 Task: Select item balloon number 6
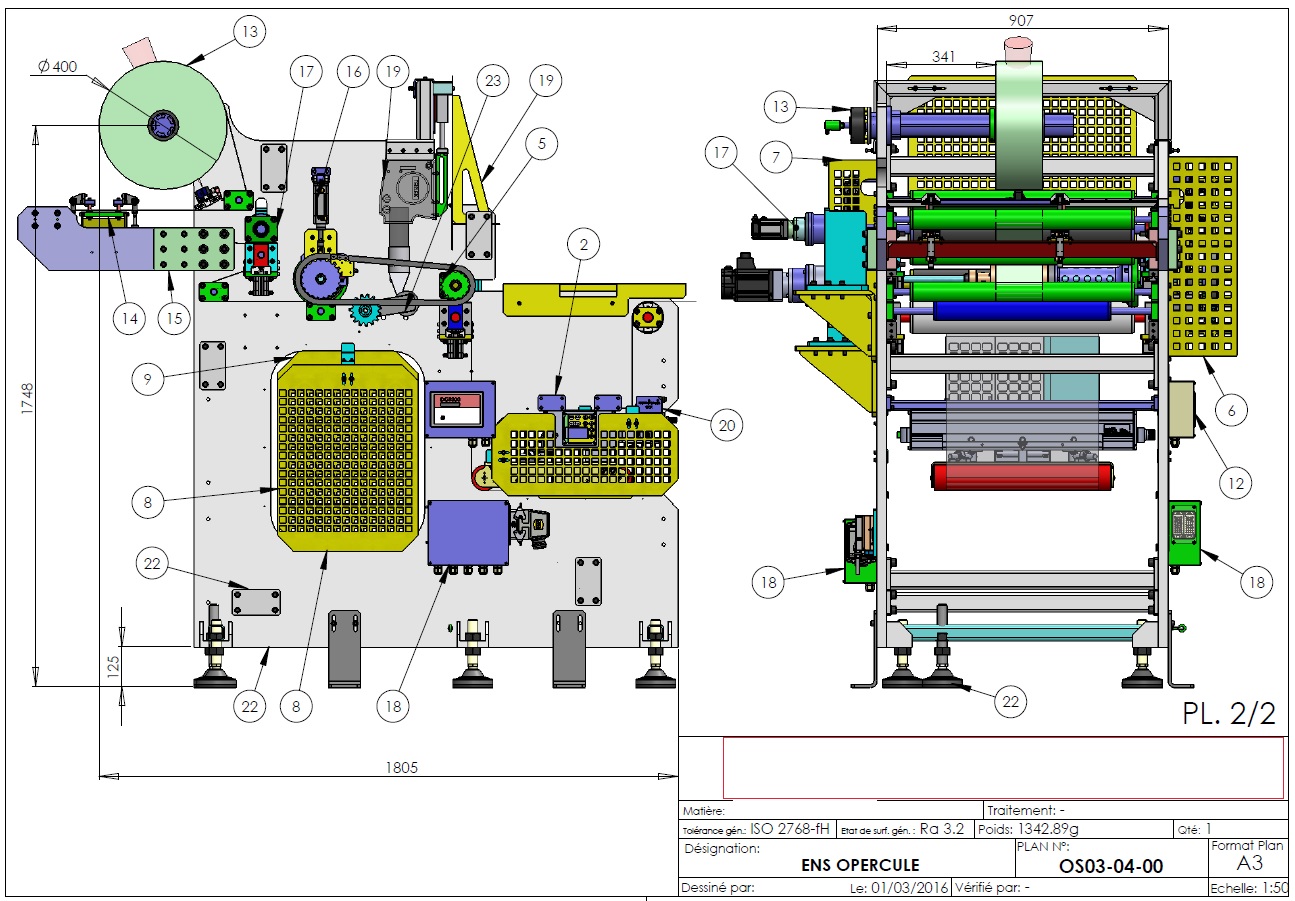click(x=1232, y=410)
